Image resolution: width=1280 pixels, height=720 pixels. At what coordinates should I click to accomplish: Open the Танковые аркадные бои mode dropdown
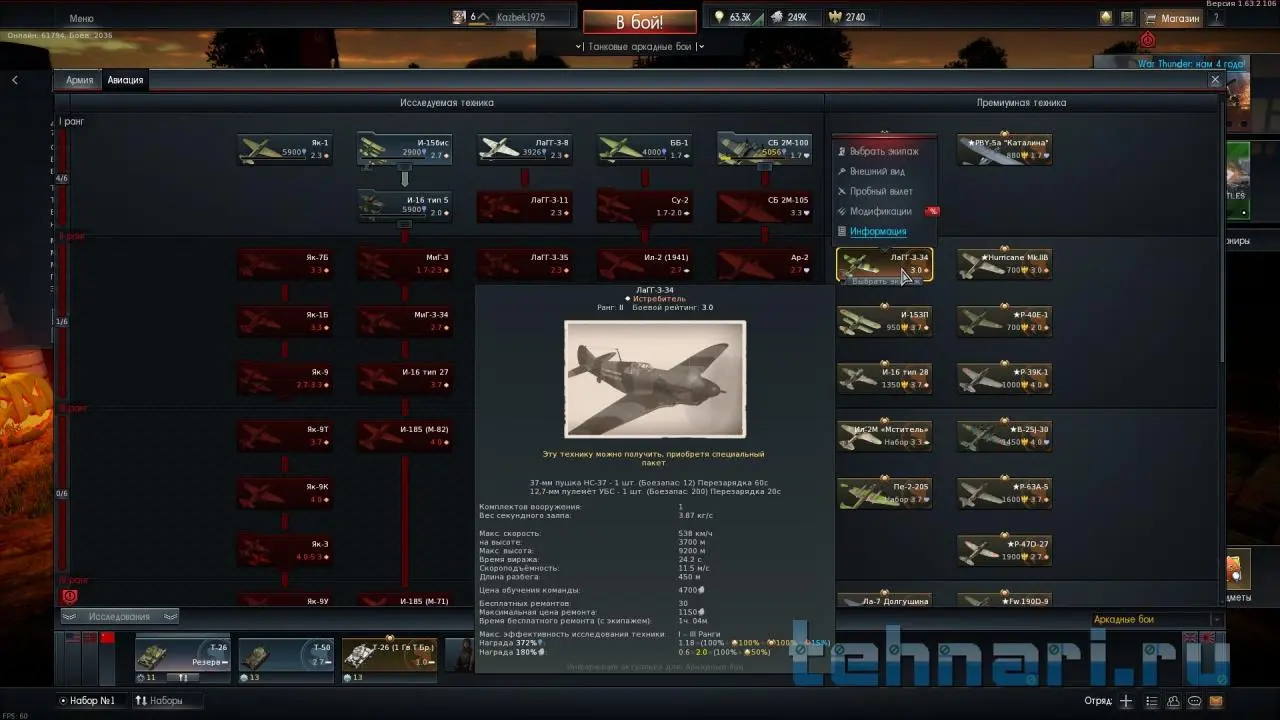(640, 46)
